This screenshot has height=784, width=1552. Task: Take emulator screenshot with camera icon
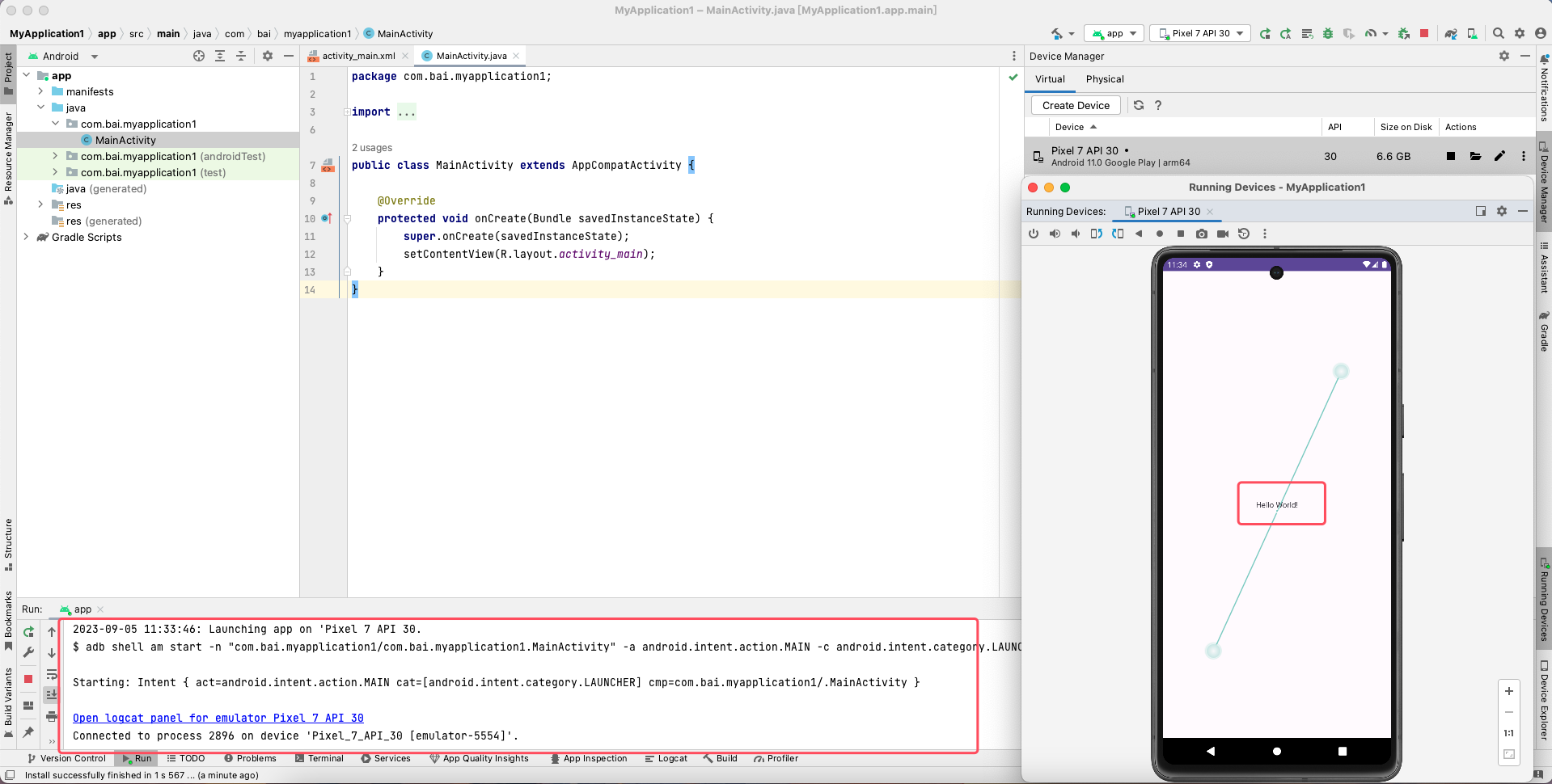1202,234
